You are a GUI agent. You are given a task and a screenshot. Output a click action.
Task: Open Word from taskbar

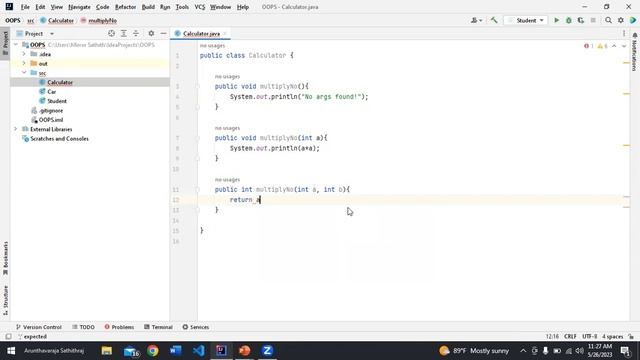click(x=176, y=351)
